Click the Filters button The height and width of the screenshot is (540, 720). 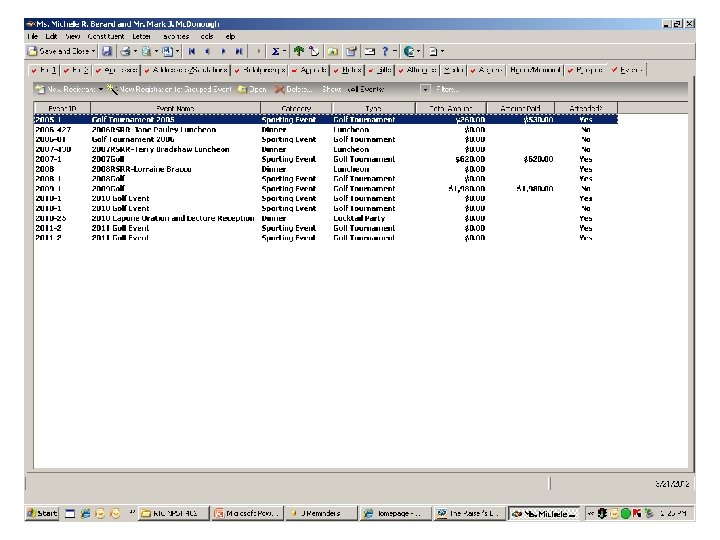(x=448, y=89)
